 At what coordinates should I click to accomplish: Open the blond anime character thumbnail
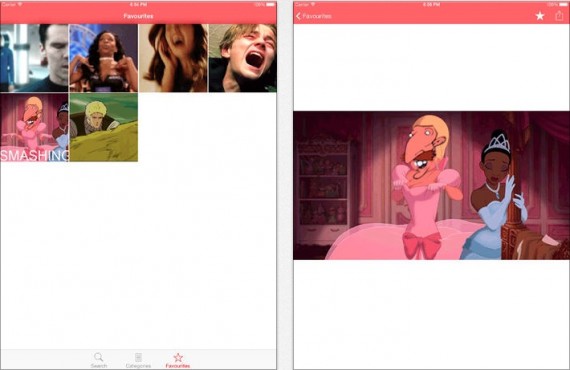pos(104,127)
